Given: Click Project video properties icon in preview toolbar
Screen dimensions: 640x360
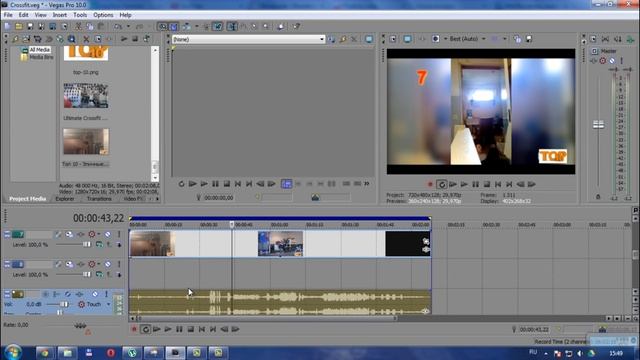Looking at the screenshot, I should (x=393, y=39).
